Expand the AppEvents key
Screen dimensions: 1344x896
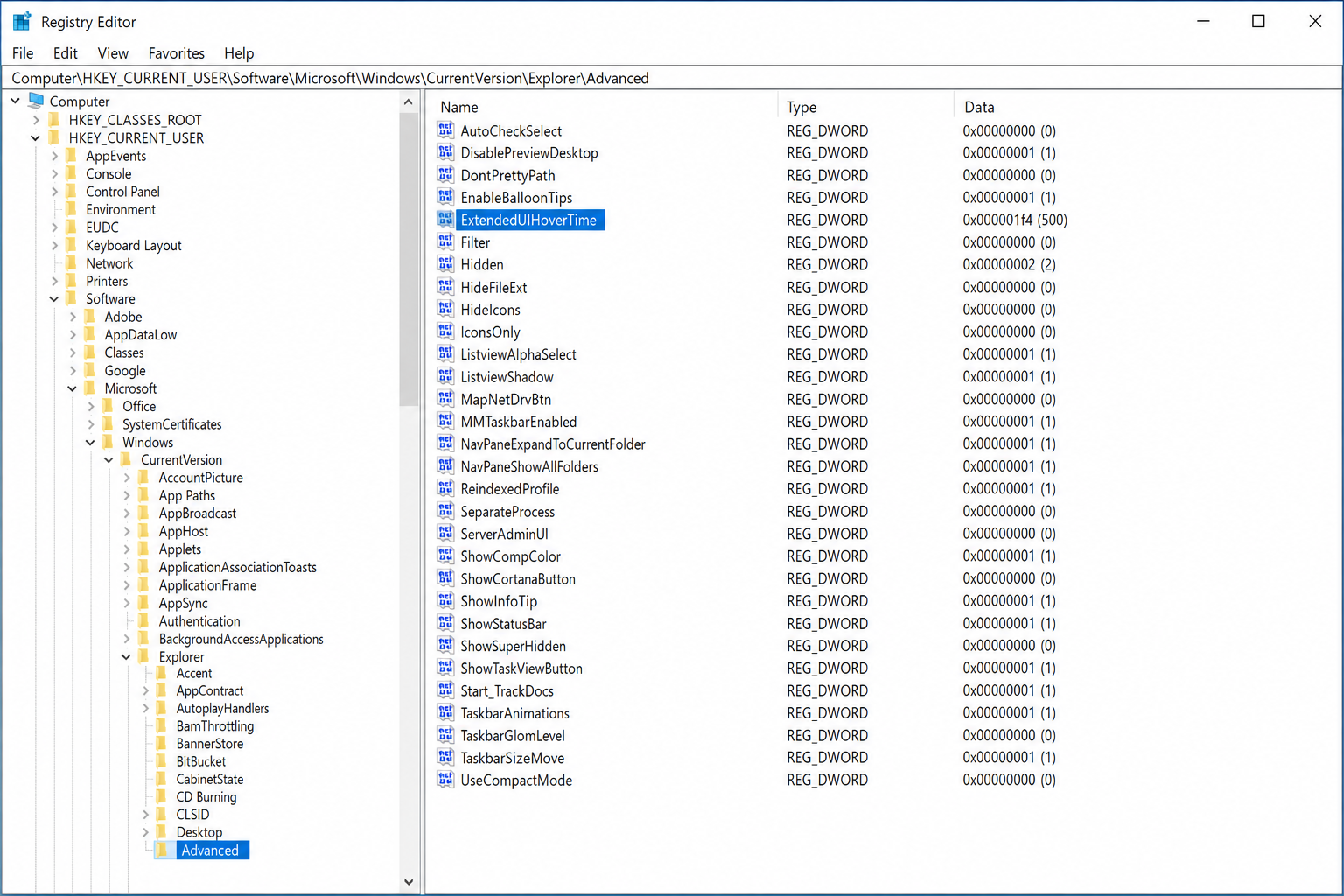pos(55,156)
